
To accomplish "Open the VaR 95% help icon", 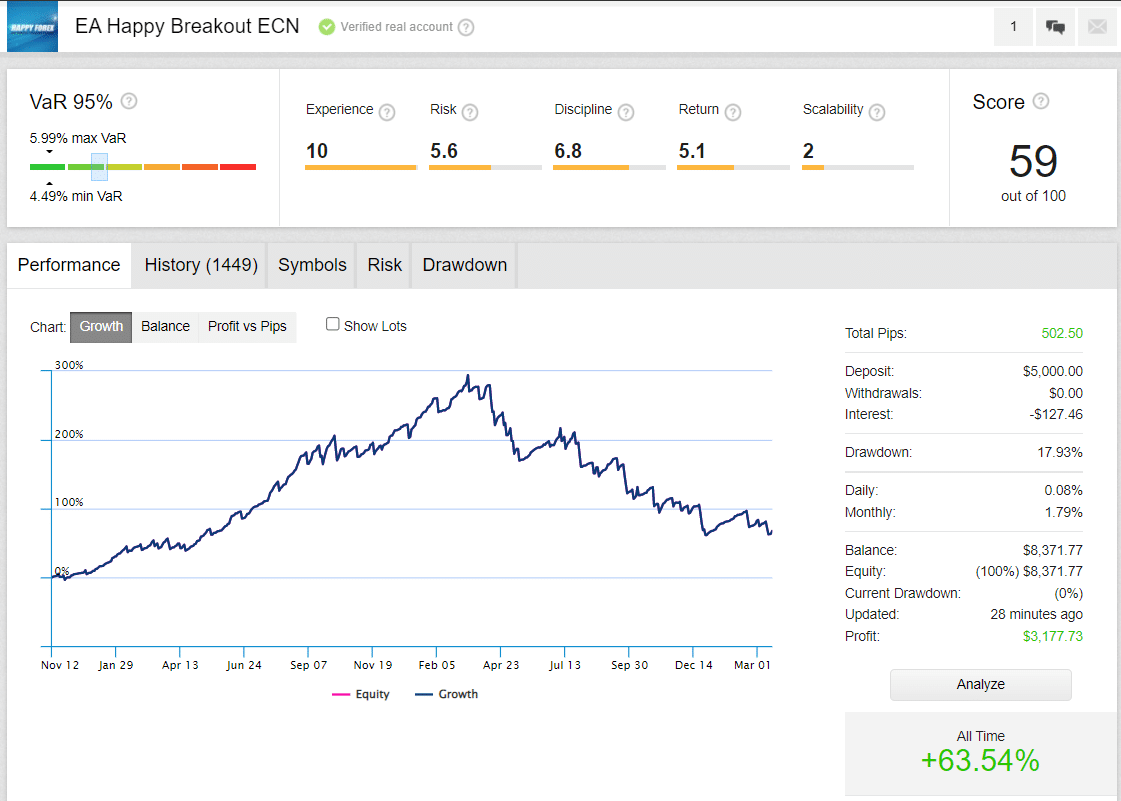I will pos(131,102).
